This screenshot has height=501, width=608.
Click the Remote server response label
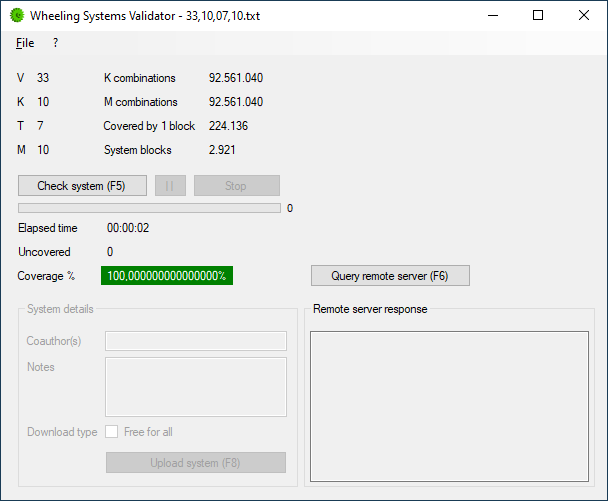click(x=370, y=309)
